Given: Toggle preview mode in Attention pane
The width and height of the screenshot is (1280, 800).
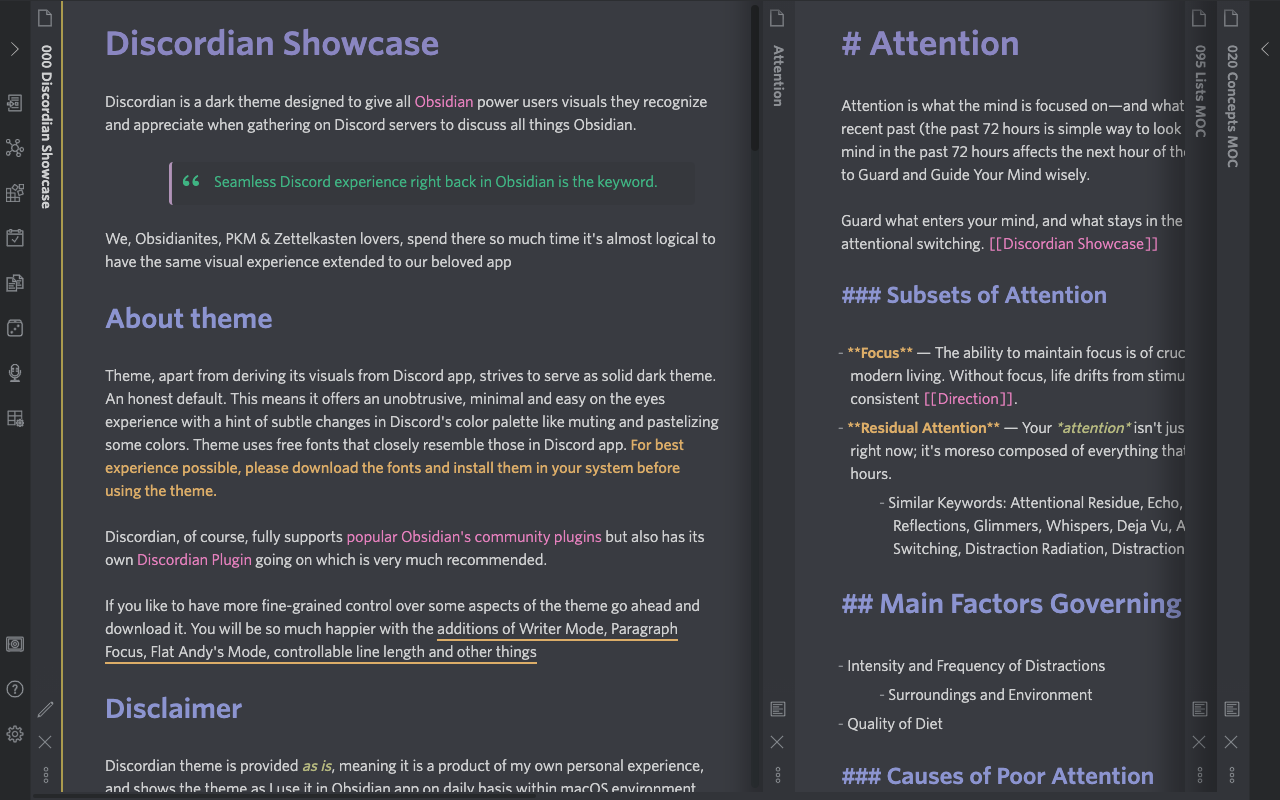Looking at the screenshot, I should click(x=777, y=709).
